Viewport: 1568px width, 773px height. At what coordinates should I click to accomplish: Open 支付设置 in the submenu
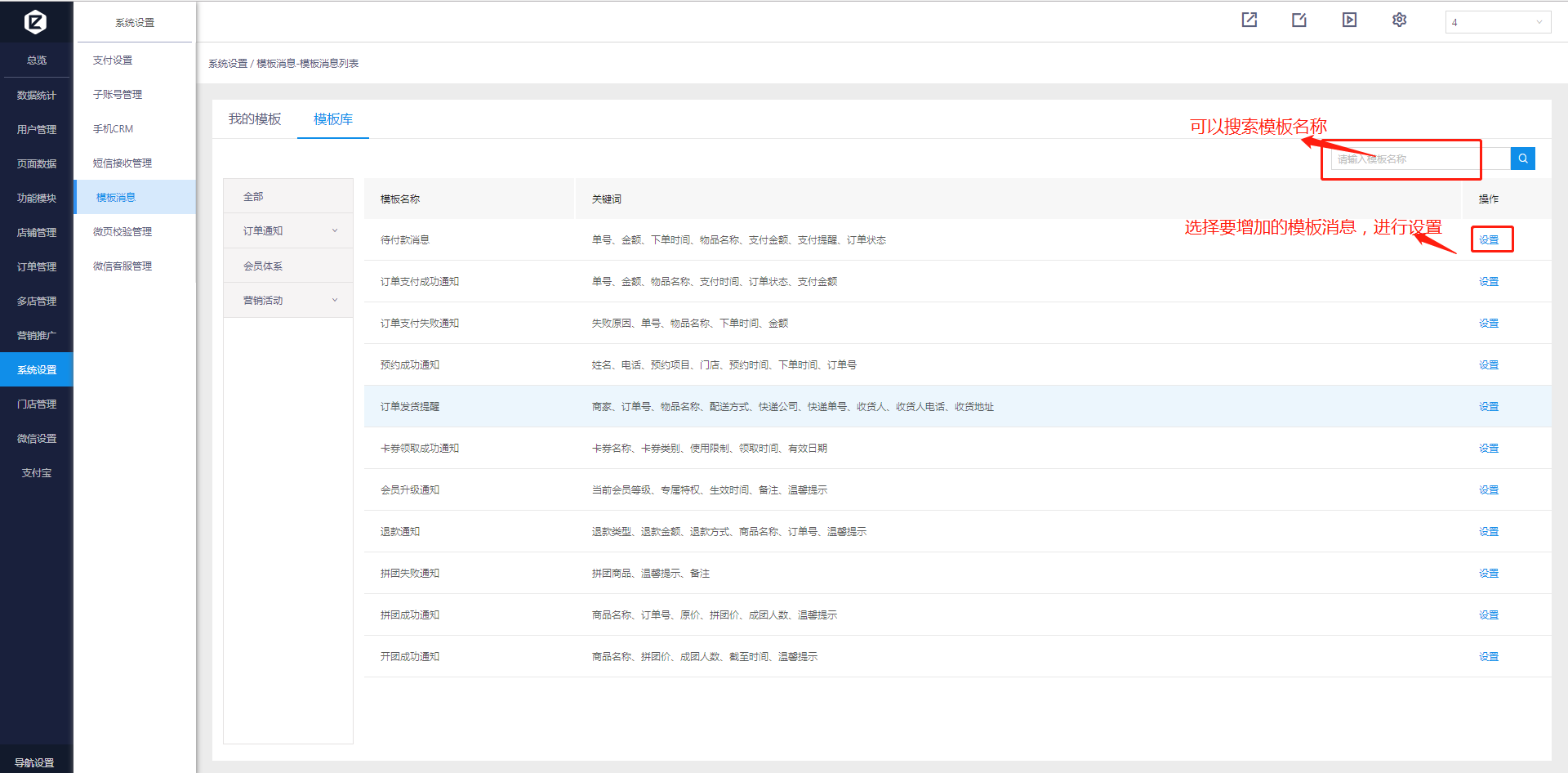[113, 60]
